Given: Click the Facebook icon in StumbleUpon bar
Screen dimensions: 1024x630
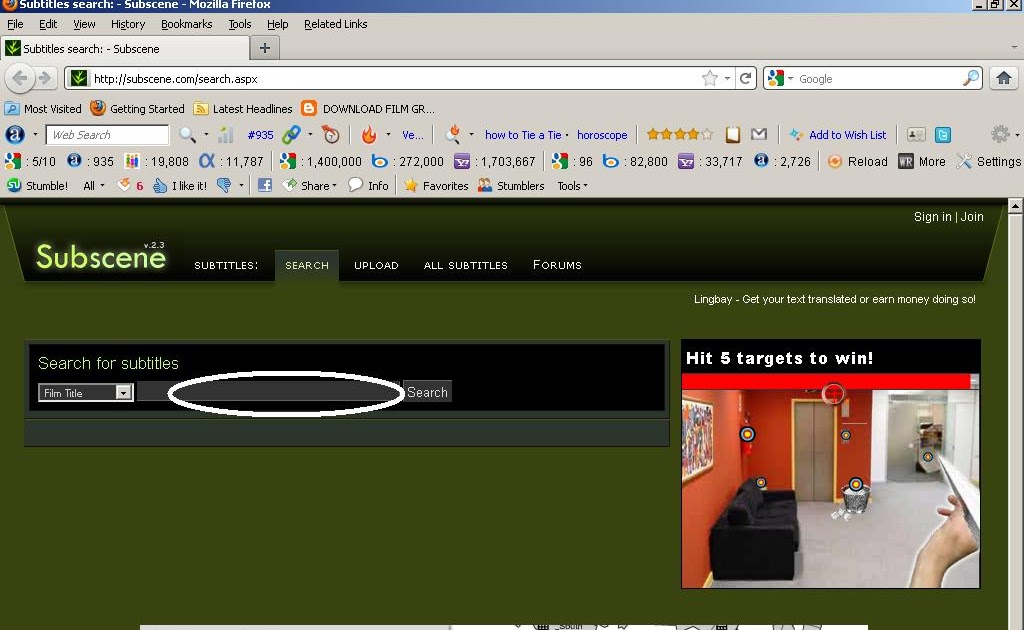Looking at the screenshot, I should (x=264, y=185).
